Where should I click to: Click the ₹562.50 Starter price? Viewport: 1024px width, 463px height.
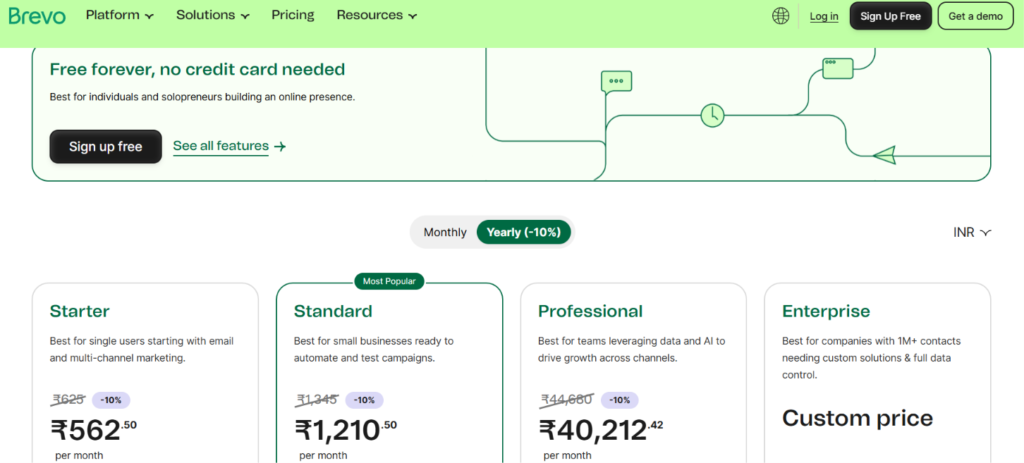(x=94, y=430)
